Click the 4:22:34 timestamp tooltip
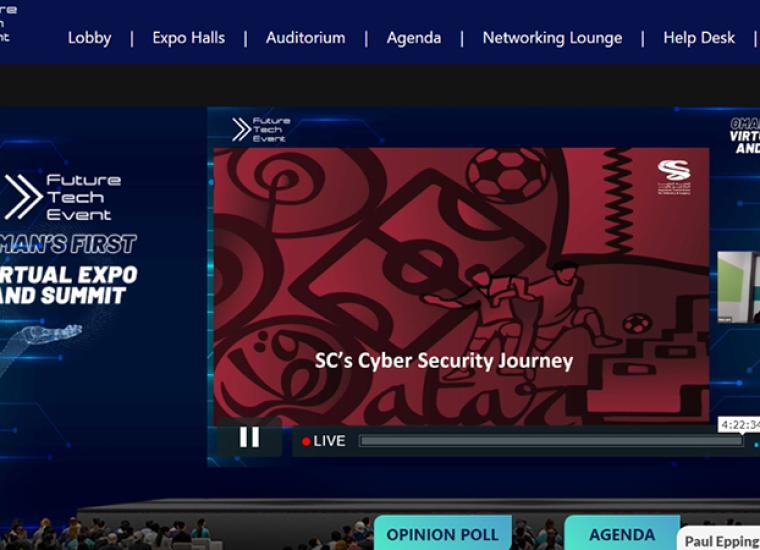This screenshot has width=760, height=550. (739, 424)
